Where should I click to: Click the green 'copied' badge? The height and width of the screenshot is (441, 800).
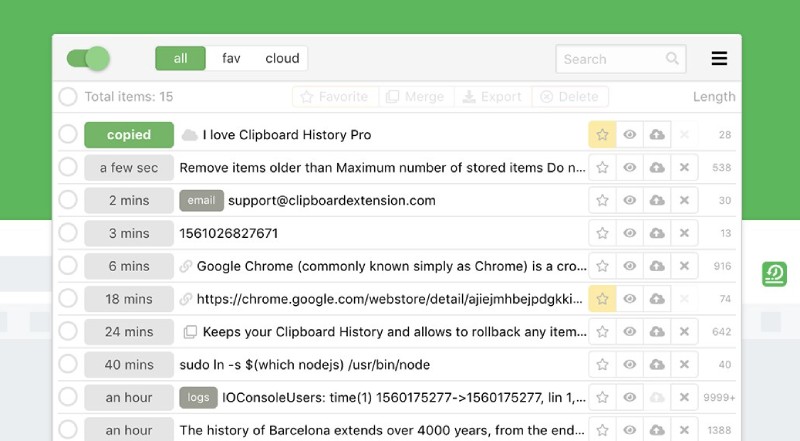pyautogui.click(x=129, y=135)
